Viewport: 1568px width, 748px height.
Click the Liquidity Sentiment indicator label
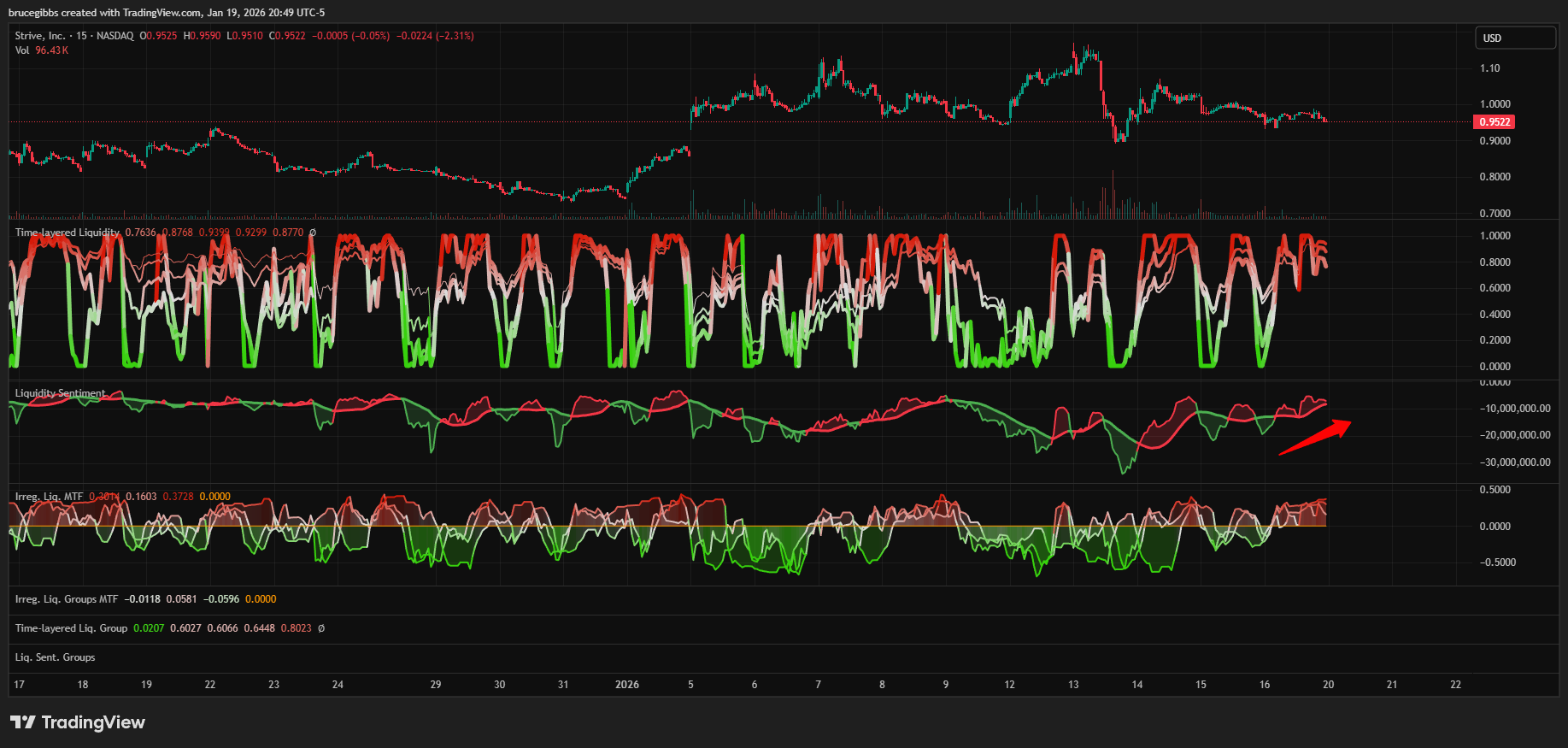[x=60, y=393]
